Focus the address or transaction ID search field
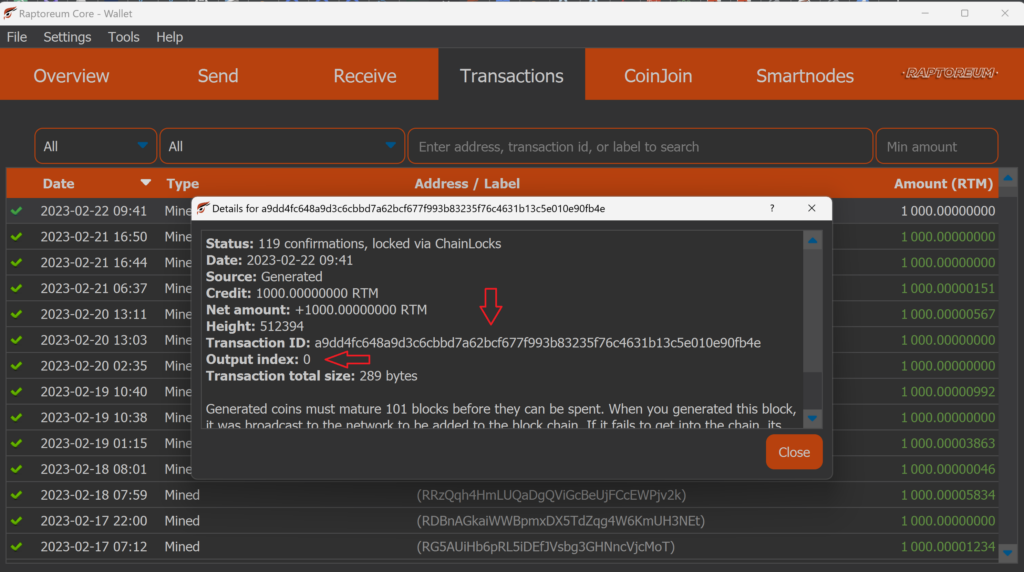Image resolution: width=1024 pixels, height=572 pixels. click(640, 146)
